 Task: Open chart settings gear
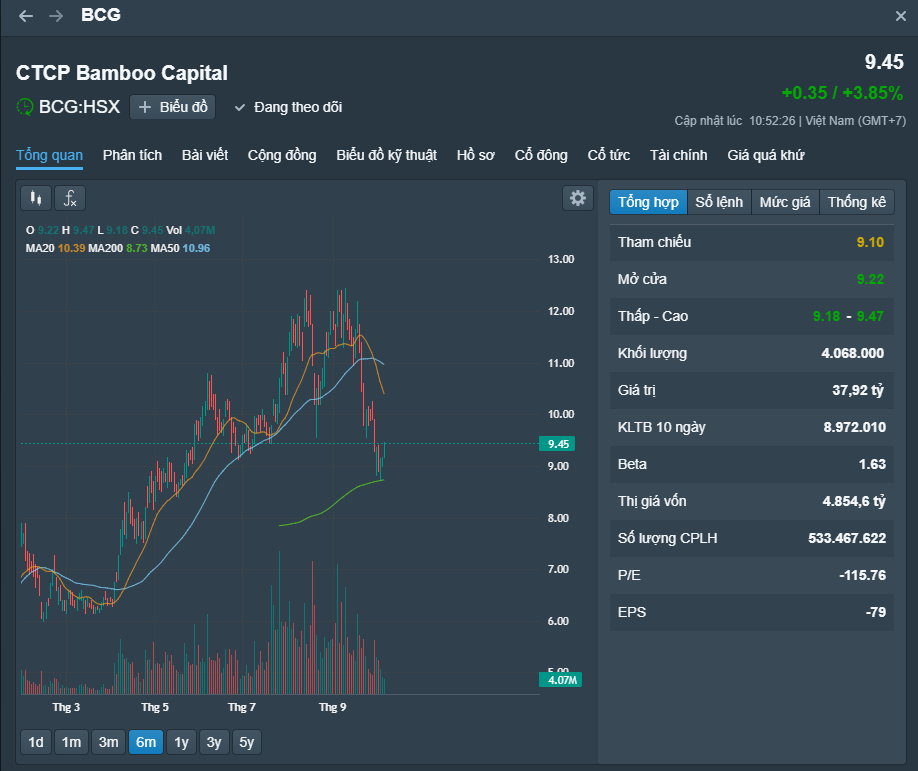click(577, 198)
